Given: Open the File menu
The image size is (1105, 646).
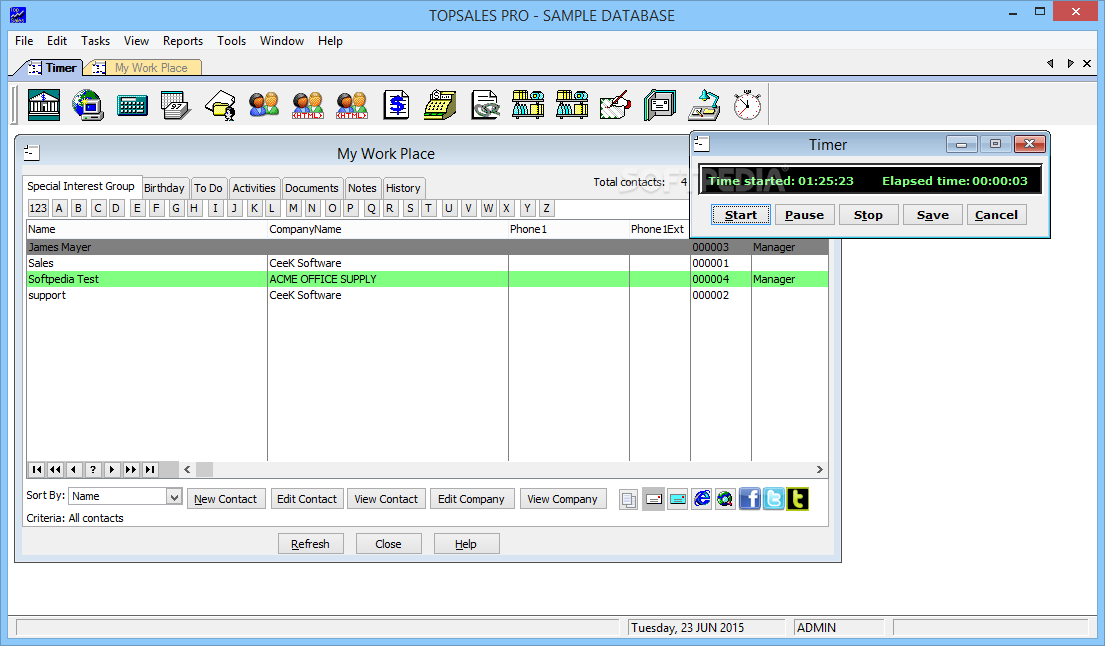Looking at the screenshot, I should pos(24,41).
